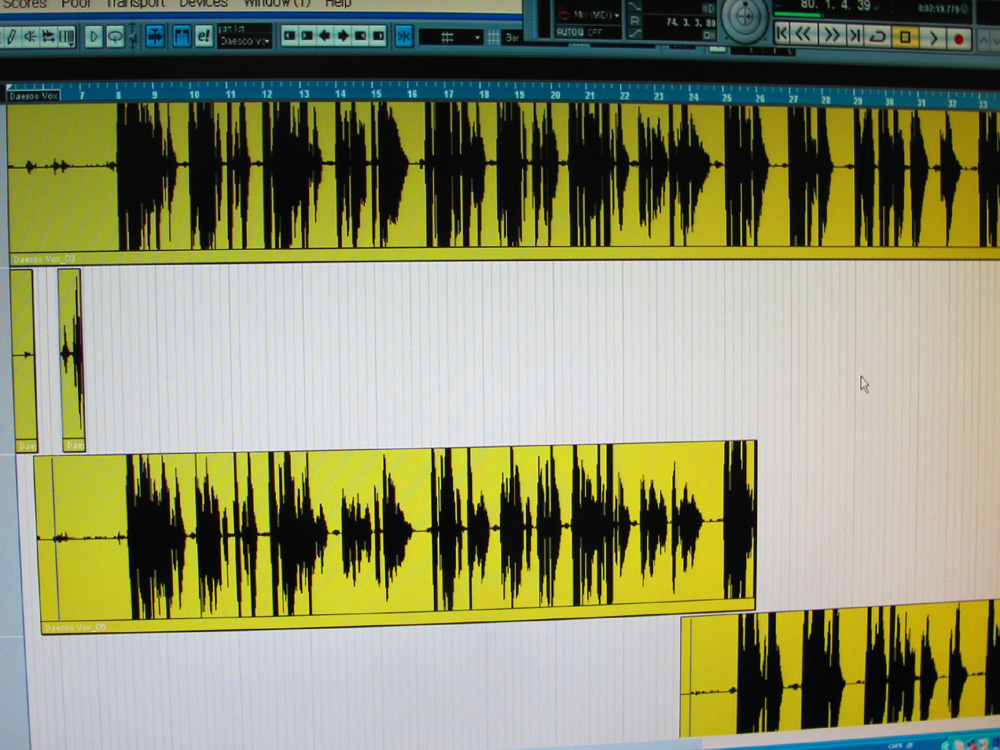Screen dimensions: 1000x750
Task: Toggle the punch-in ramp button
Action: 635,7
